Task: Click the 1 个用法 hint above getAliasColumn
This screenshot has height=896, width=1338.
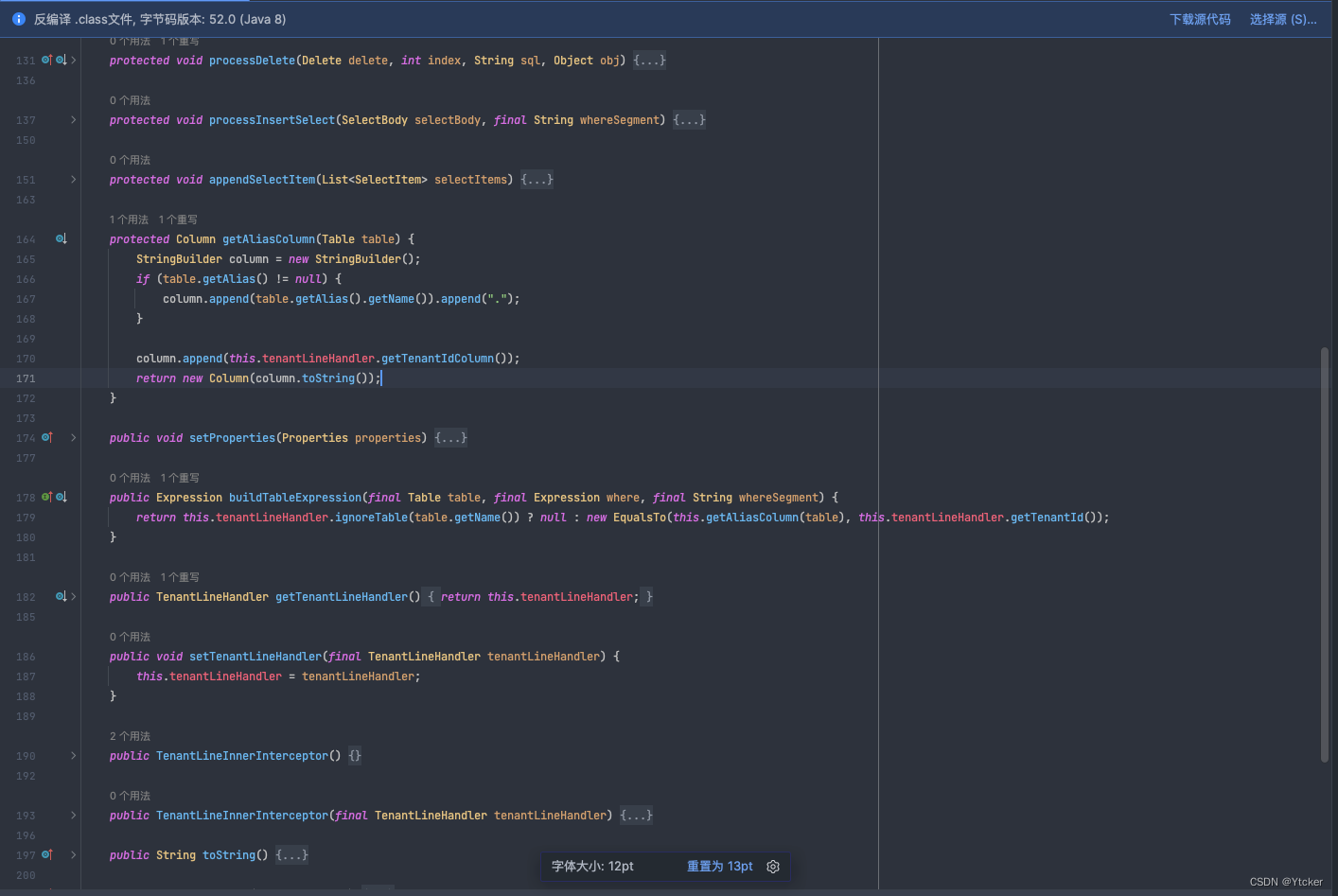Action: 130,220
